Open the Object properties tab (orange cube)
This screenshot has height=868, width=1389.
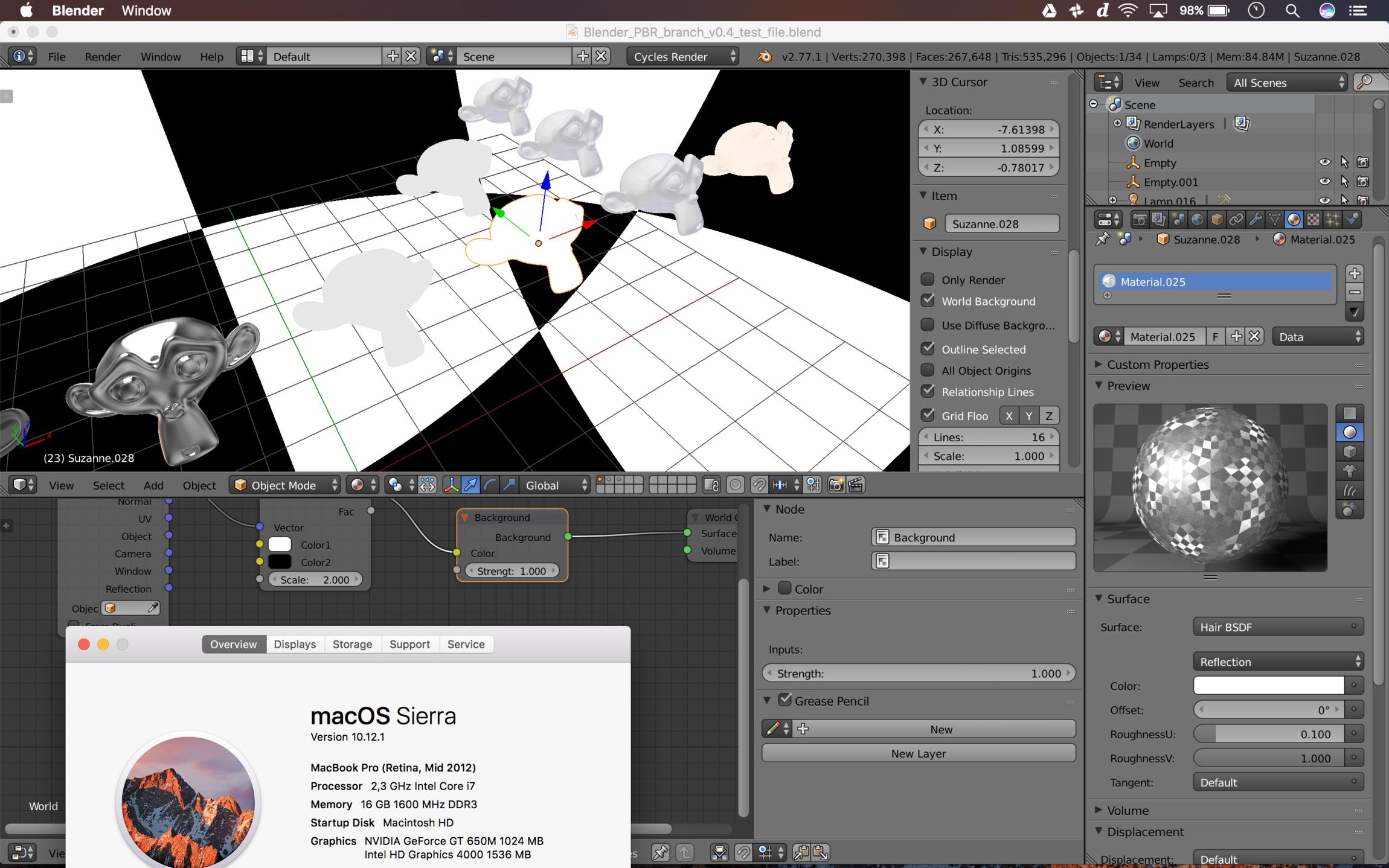point(1216,219)
